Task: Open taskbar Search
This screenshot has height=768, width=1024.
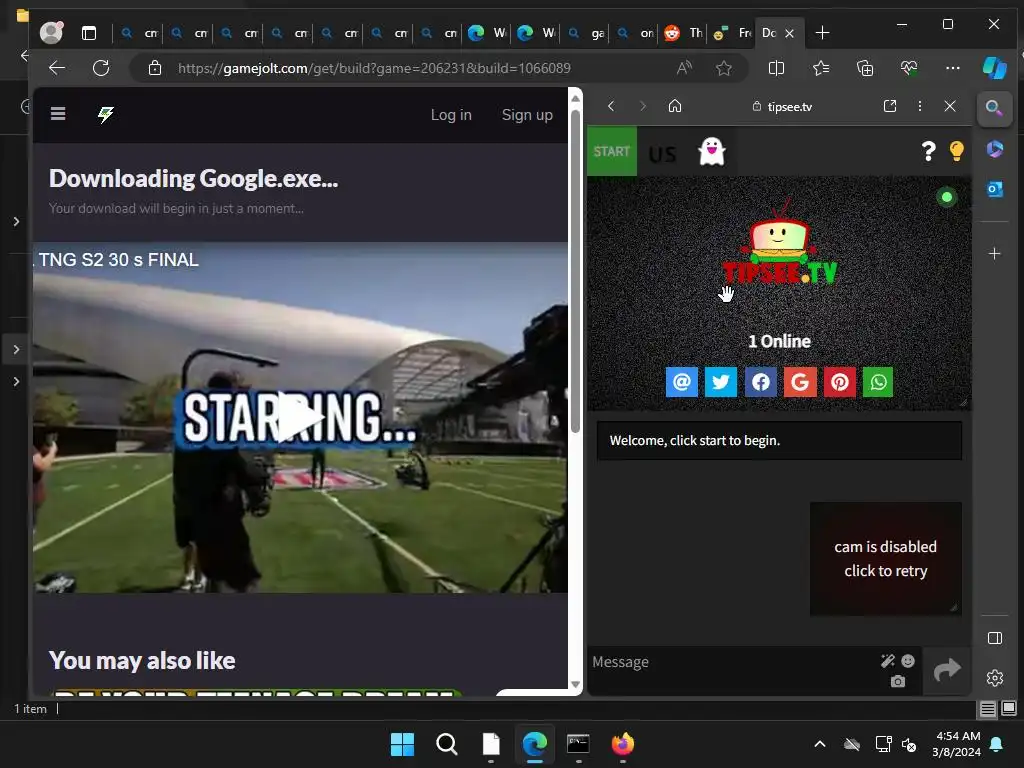Action: pyautogui.click(x=447, y=744)
